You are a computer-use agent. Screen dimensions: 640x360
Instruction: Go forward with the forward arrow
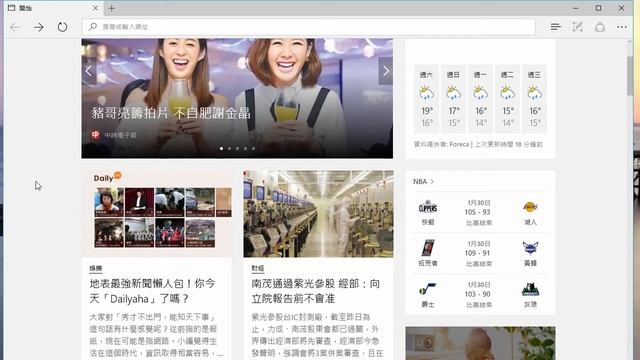39,27
